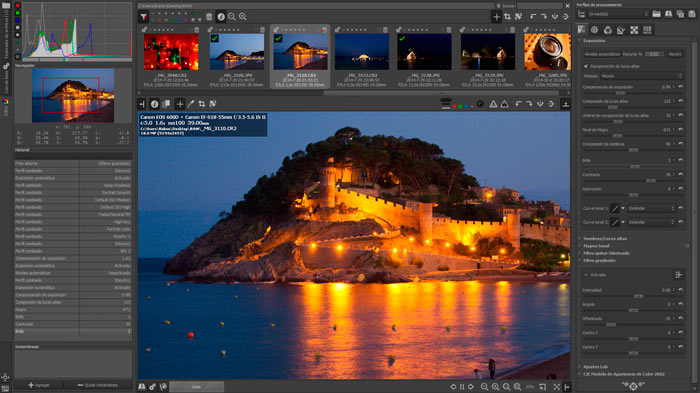Viewport: 700px width, 393px height.
Task: Open Curva tonal 2 mode dropdown
Action: (x=651, y=222)
